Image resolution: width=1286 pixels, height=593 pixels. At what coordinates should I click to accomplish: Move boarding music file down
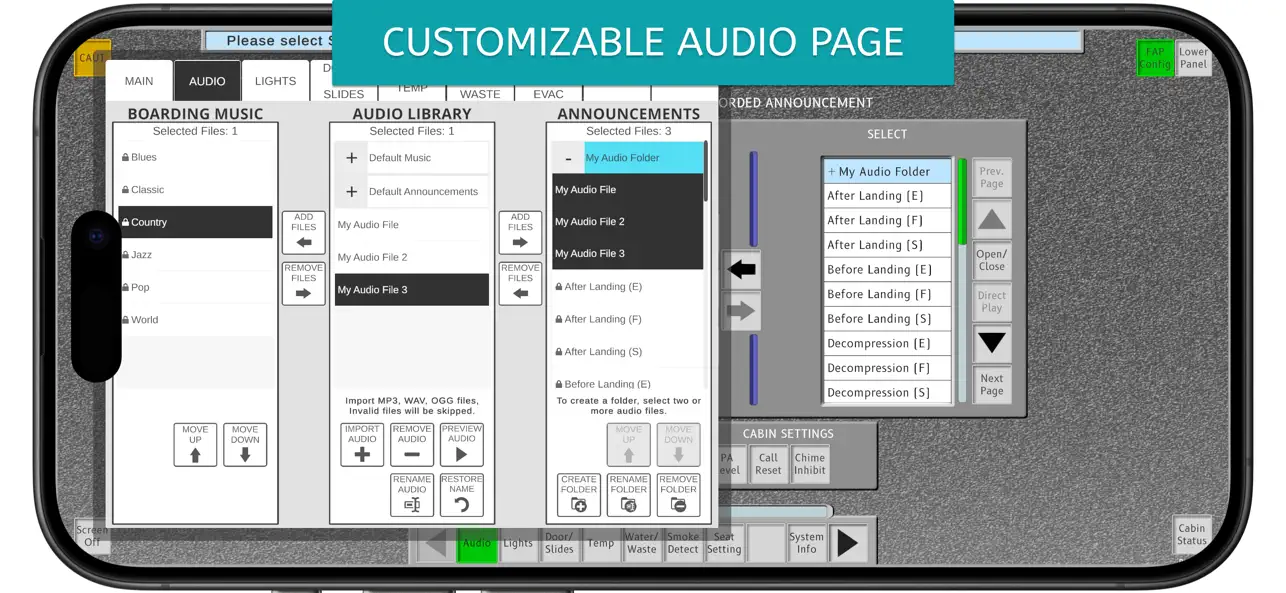[x=245, y=445]
